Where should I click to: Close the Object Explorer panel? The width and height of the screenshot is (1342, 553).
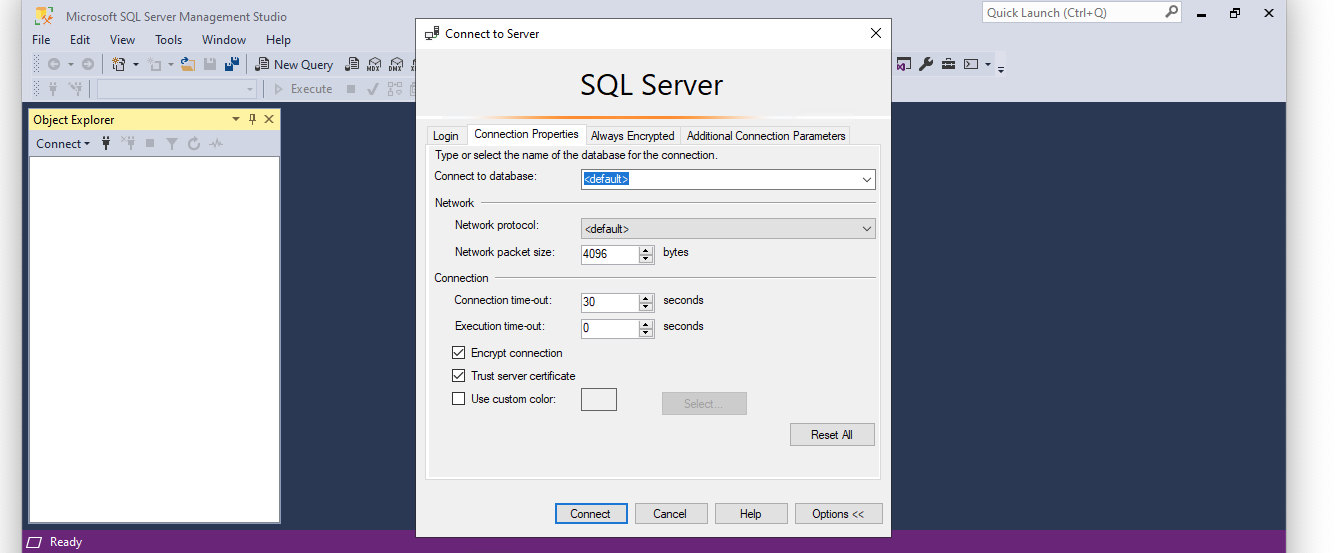click(x=268, y=119)
